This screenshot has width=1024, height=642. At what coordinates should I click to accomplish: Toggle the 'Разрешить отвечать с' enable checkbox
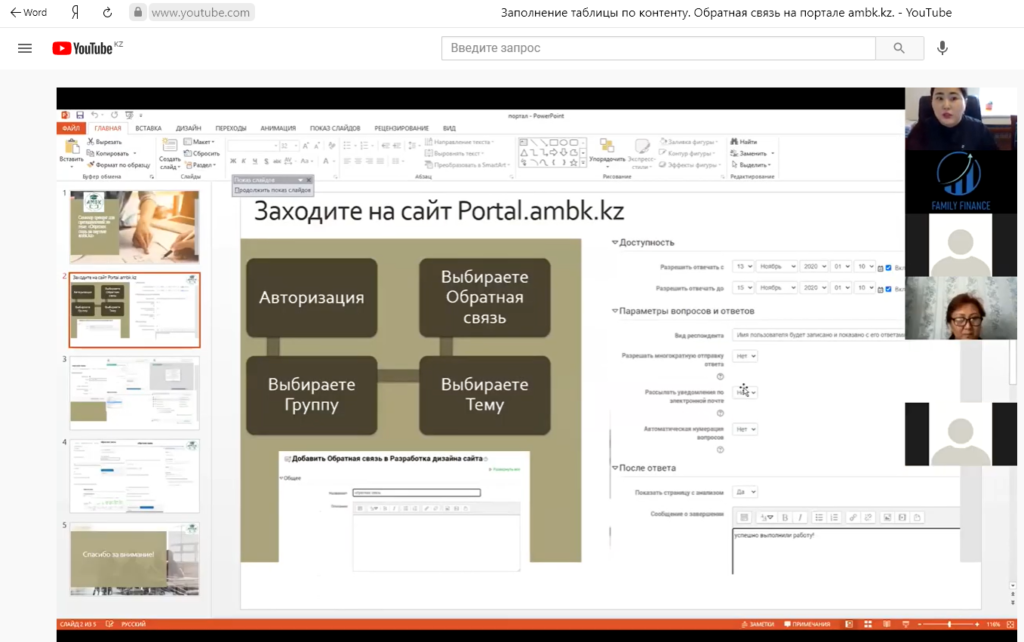[x=888, y=267]
